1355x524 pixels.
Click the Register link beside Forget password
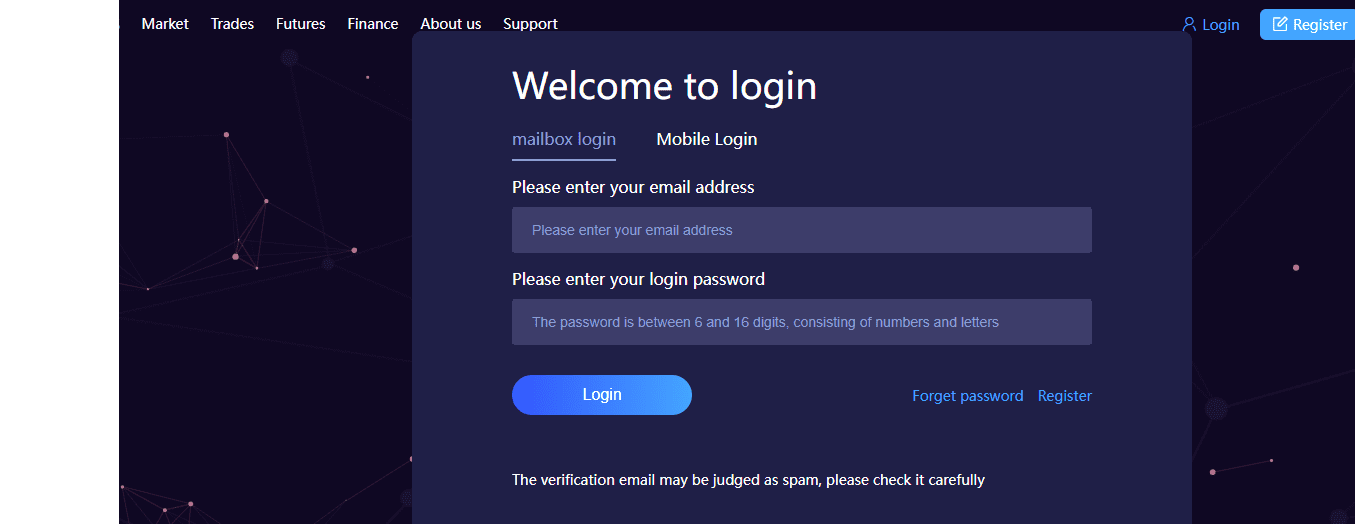pyautogui.click(x=1065, y=396)
